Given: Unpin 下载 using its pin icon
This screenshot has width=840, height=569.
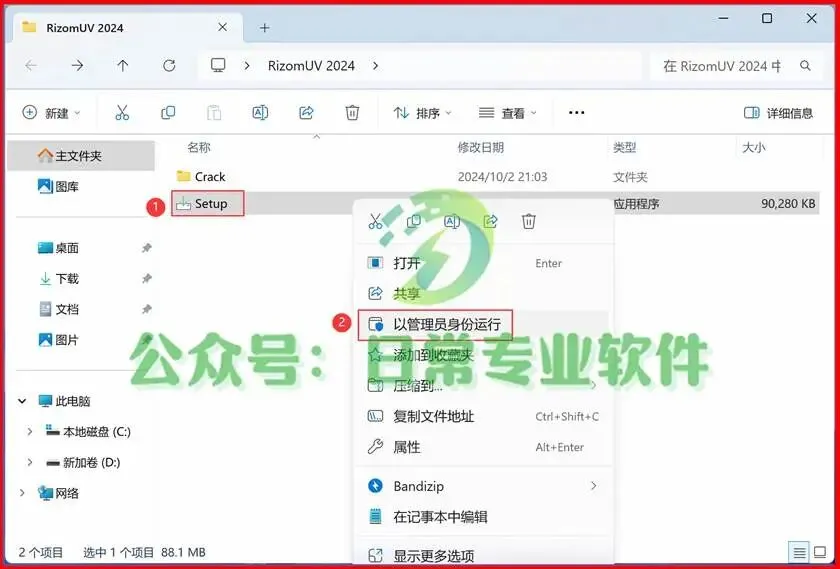Looking at the screenshot, I should (x=146, y=279).
